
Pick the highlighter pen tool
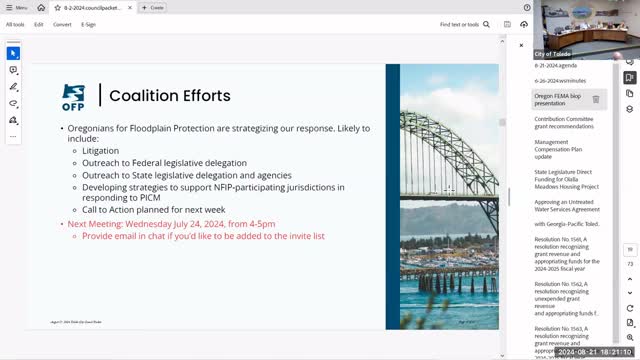(13, 87)
